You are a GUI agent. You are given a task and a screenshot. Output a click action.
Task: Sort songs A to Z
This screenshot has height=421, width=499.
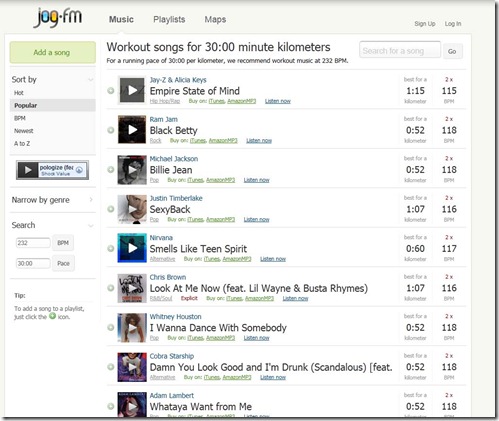[22, 143]
